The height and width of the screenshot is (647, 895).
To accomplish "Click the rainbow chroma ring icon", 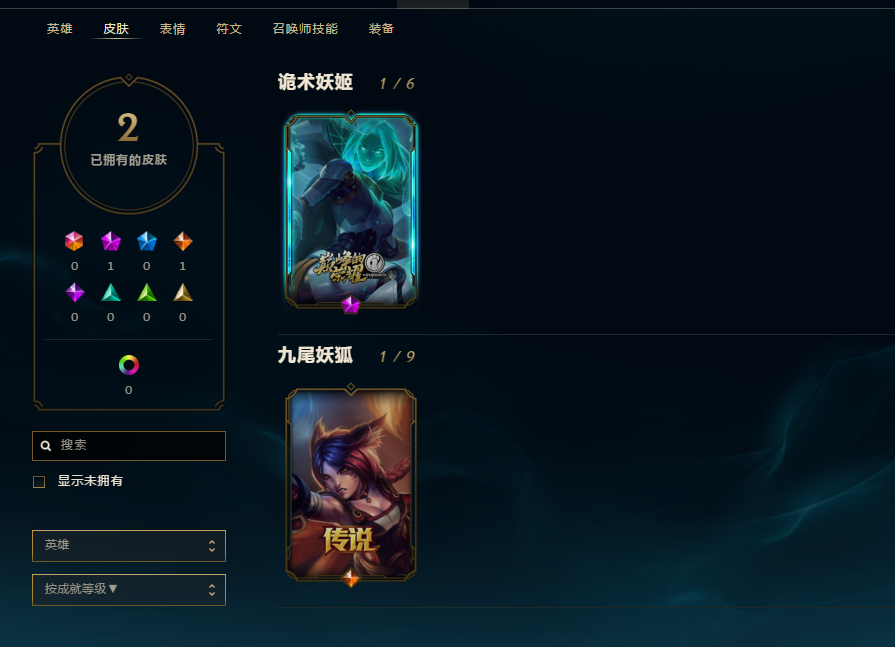I will click(x=128, y=365).
